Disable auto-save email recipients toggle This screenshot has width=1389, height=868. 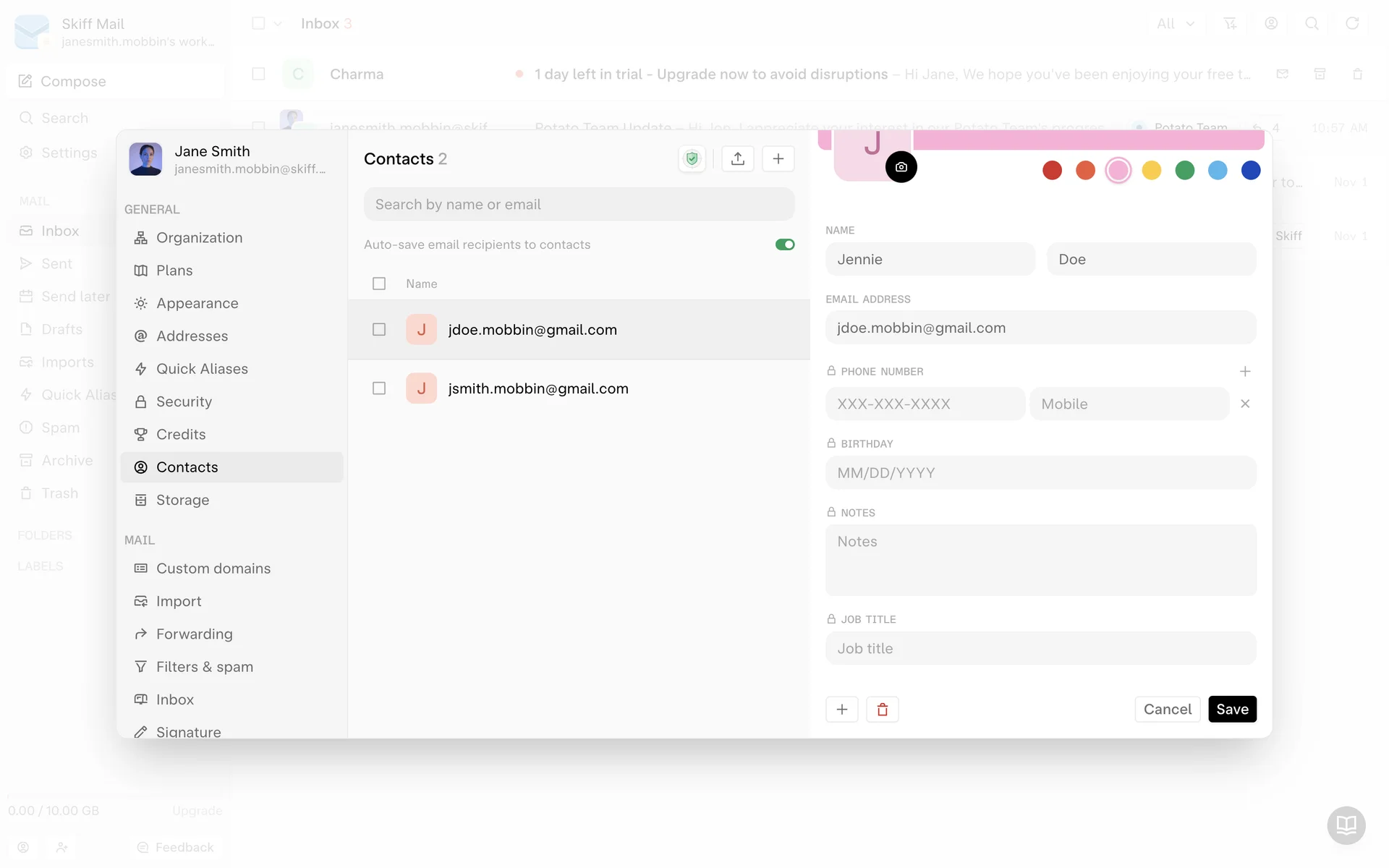(x=784, y=244)
